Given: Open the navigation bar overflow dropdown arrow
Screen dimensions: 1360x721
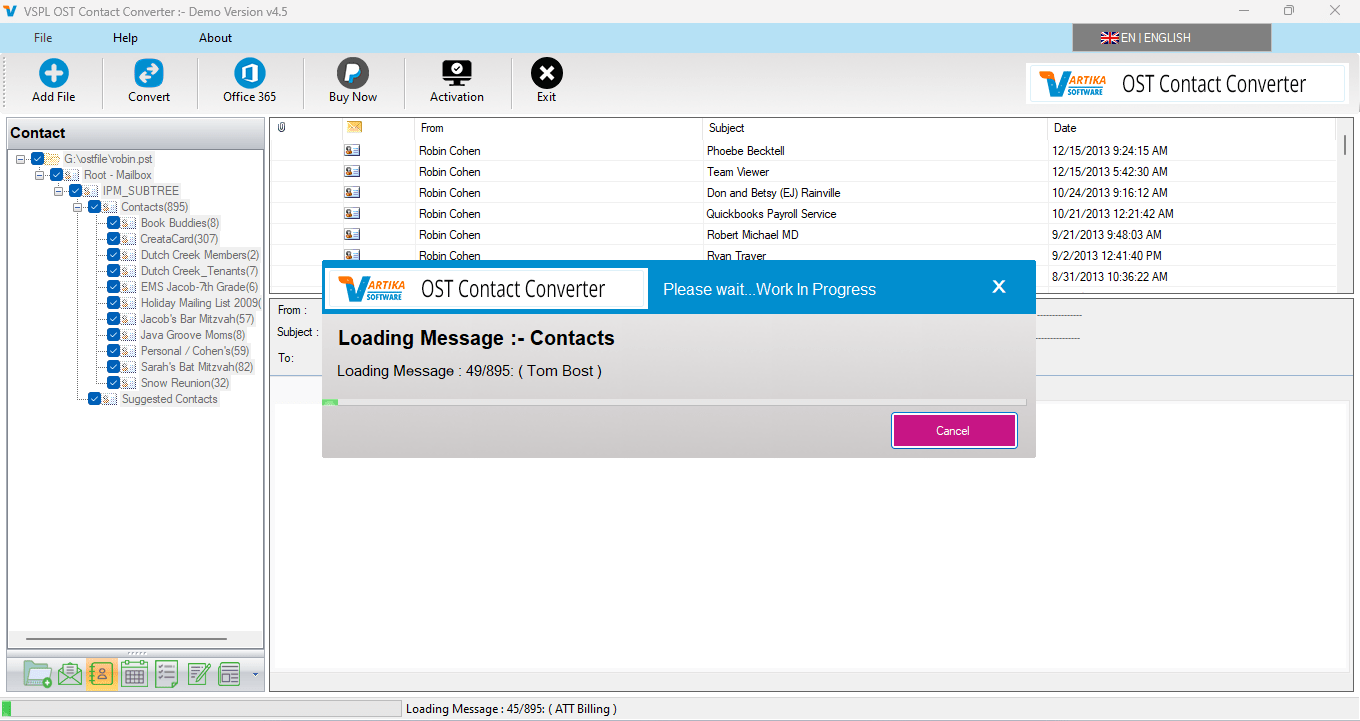Looking at the screenshot, I should 255,675.
